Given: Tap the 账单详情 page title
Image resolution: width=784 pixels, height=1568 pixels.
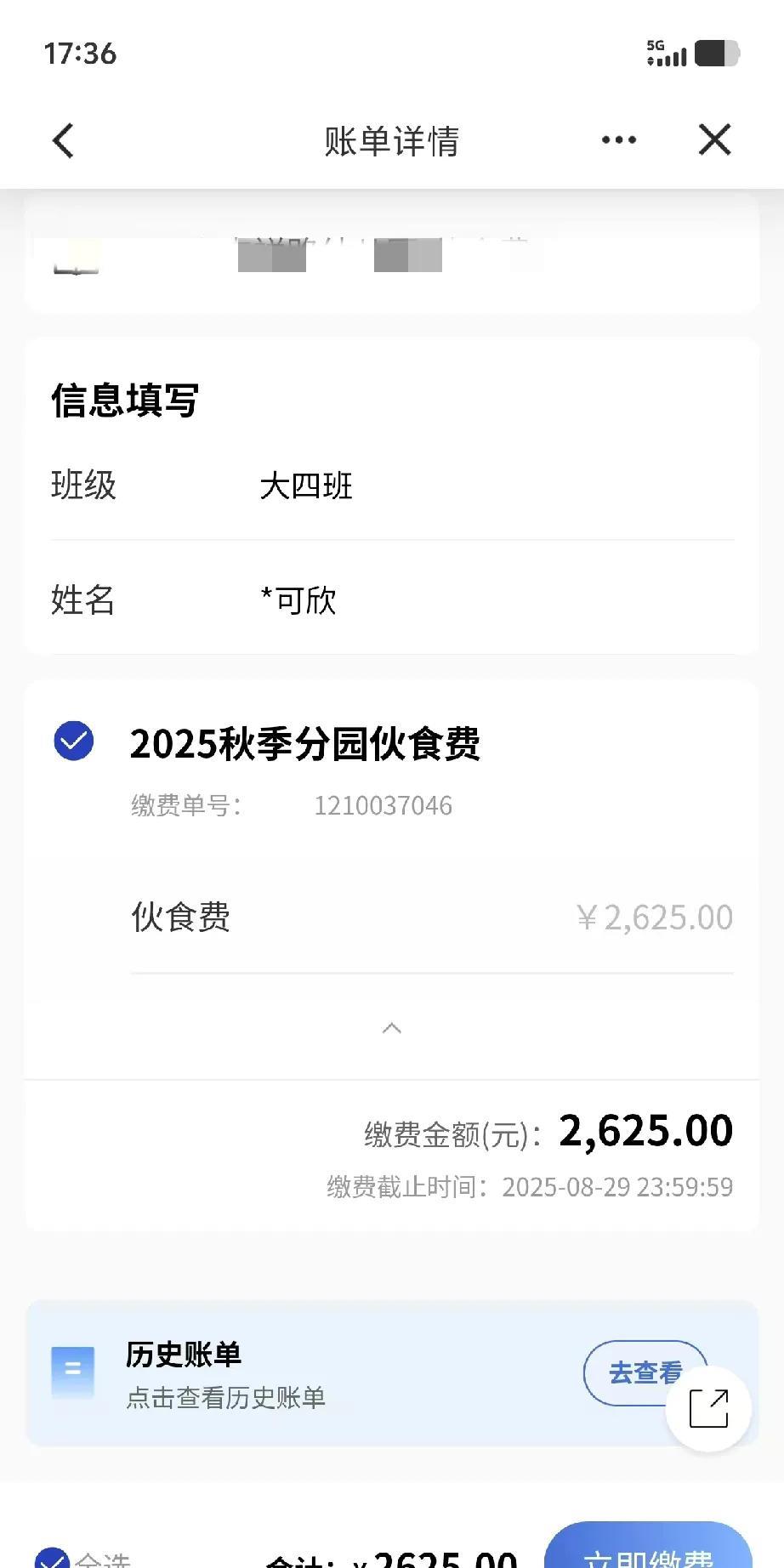Looking at the screenshot, I should [x=391, y=141].
